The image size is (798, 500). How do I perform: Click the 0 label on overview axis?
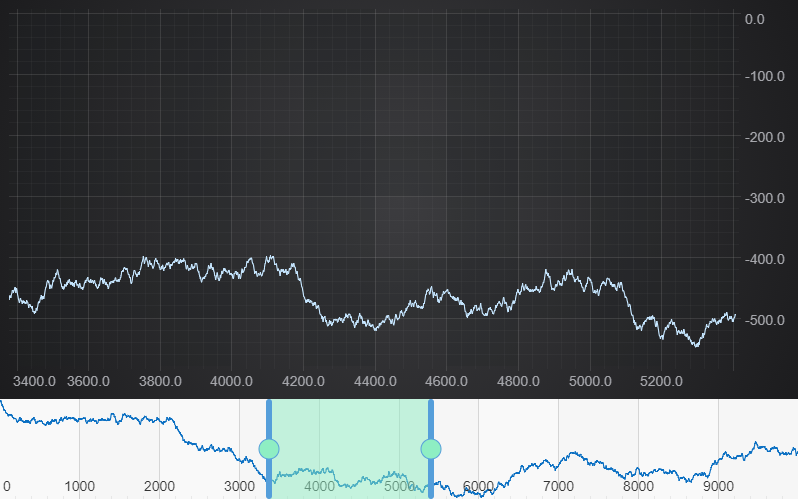pos(7,487)
